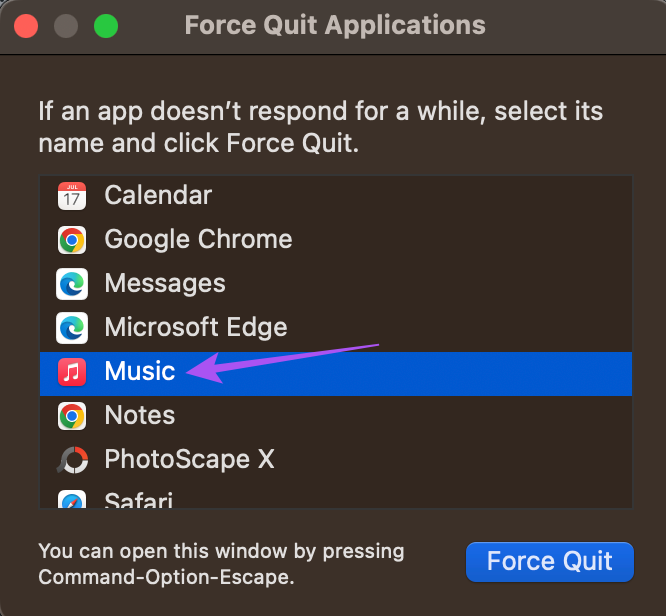Click the icon beside Messages

72,284
